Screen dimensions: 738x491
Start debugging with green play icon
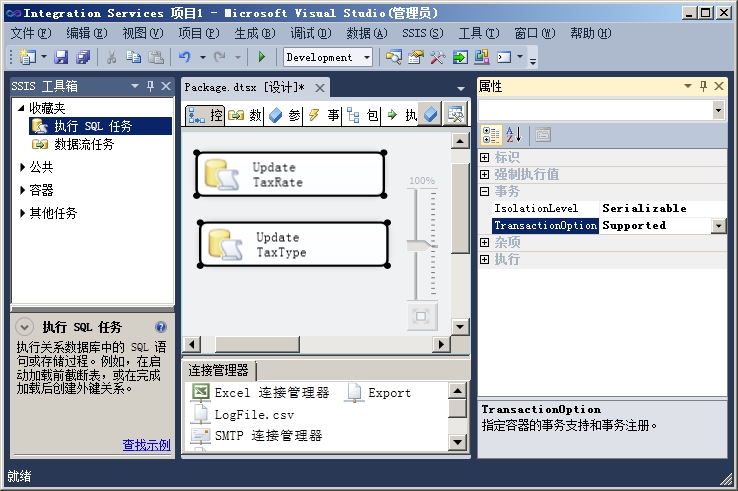[262, 57]
